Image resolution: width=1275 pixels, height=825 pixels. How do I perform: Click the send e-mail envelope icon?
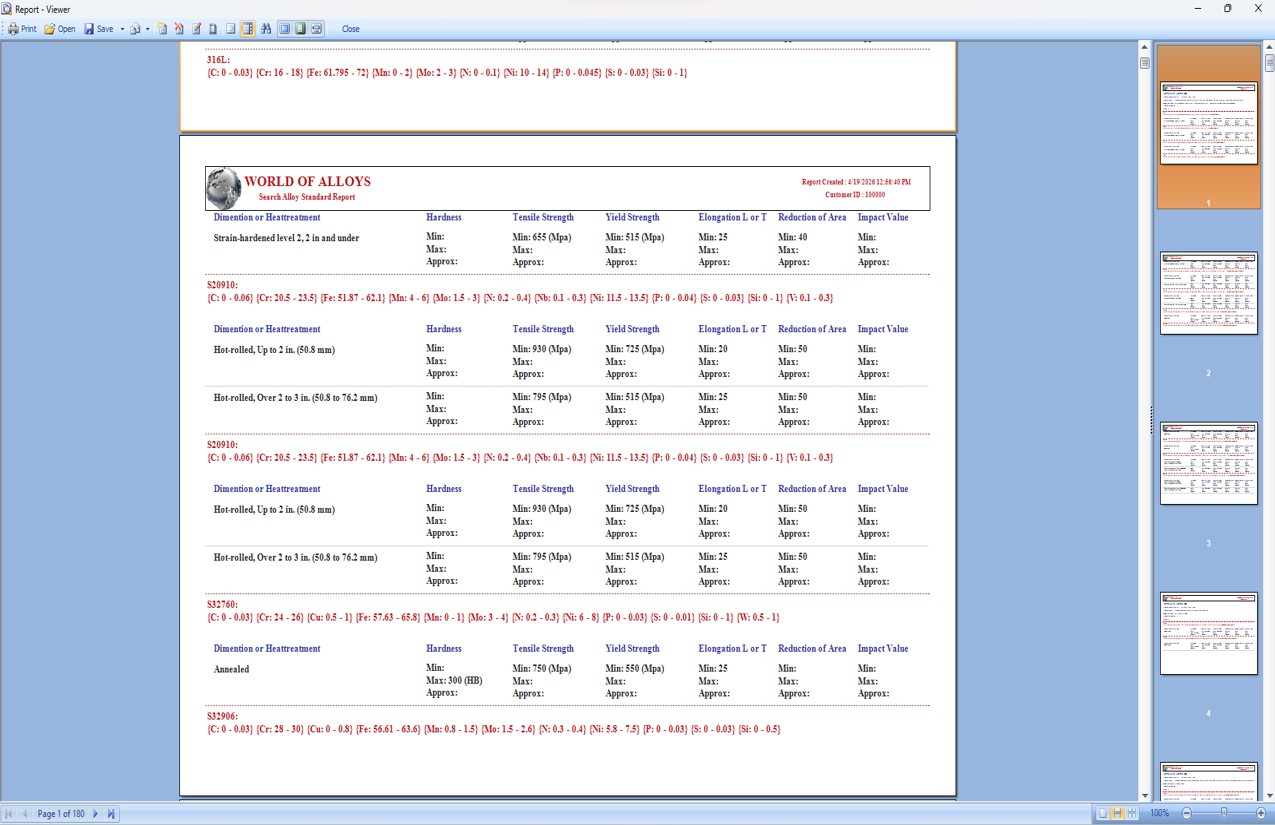coord(135,29)
